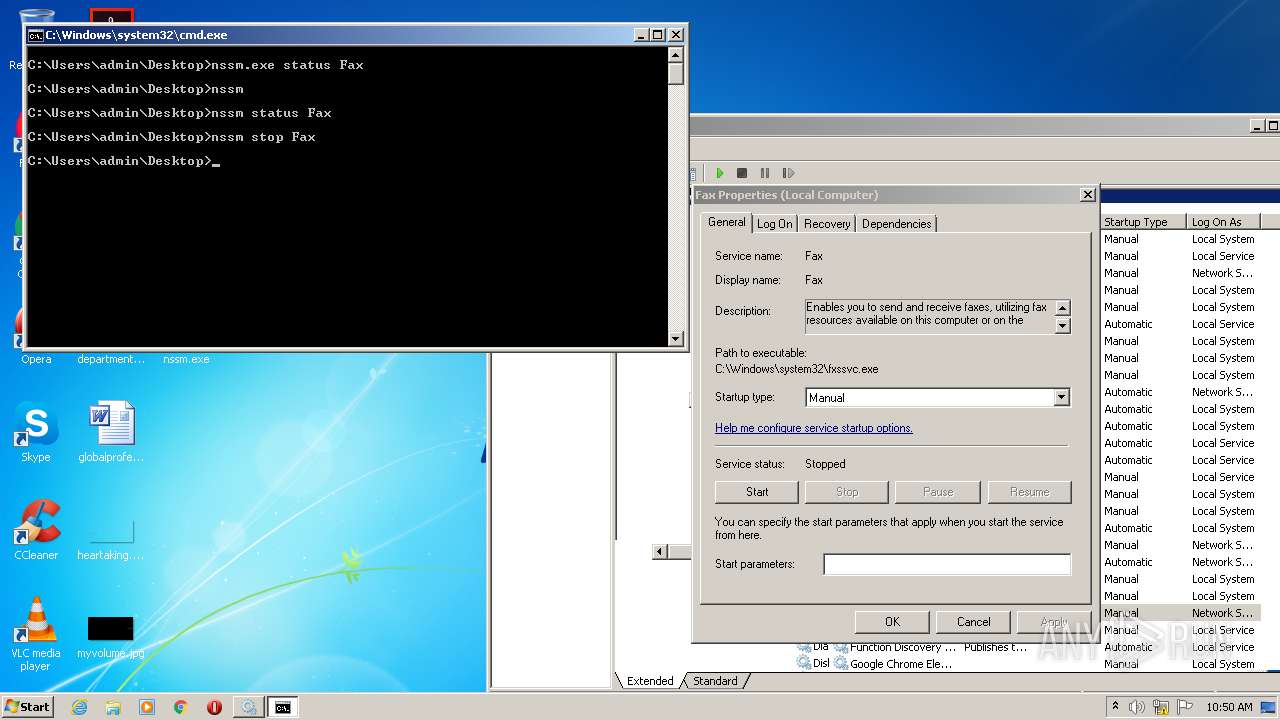This screenshot has width=1280, height=720.
Task: Open 'Help me configure service startup options' link
Action: tap(813, 428)
